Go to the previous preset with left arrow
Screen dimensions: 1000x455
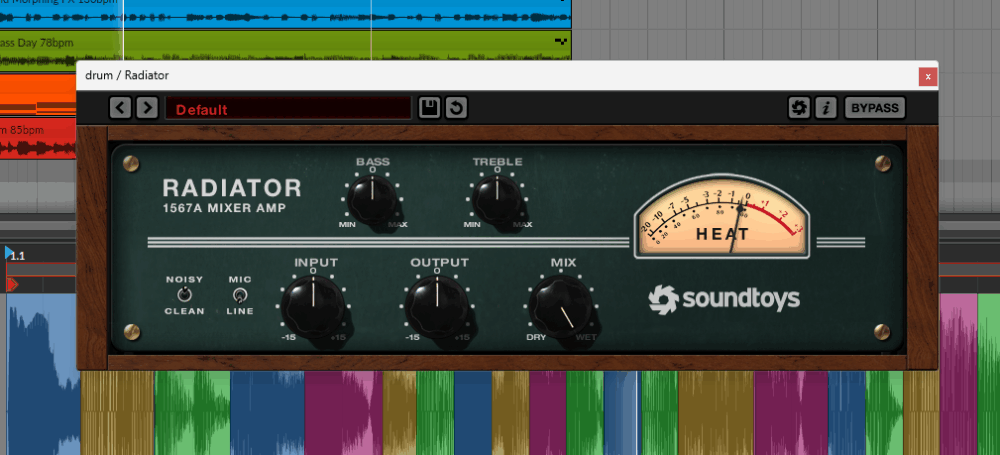(121, 108)
